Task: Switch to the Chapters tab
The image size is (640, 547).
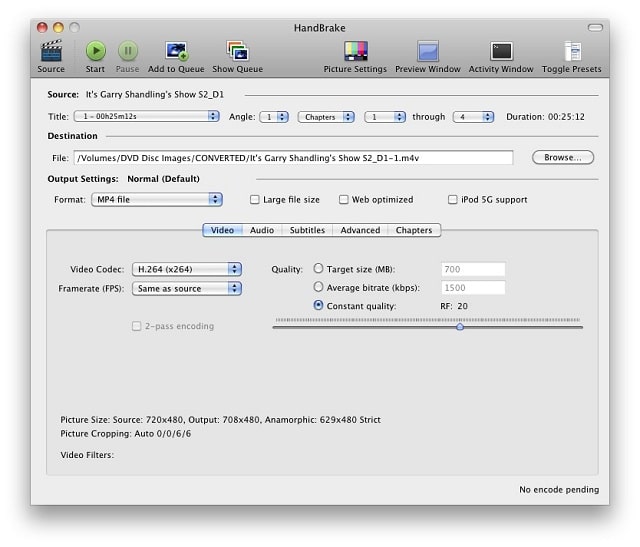Action: pos(414,230)
